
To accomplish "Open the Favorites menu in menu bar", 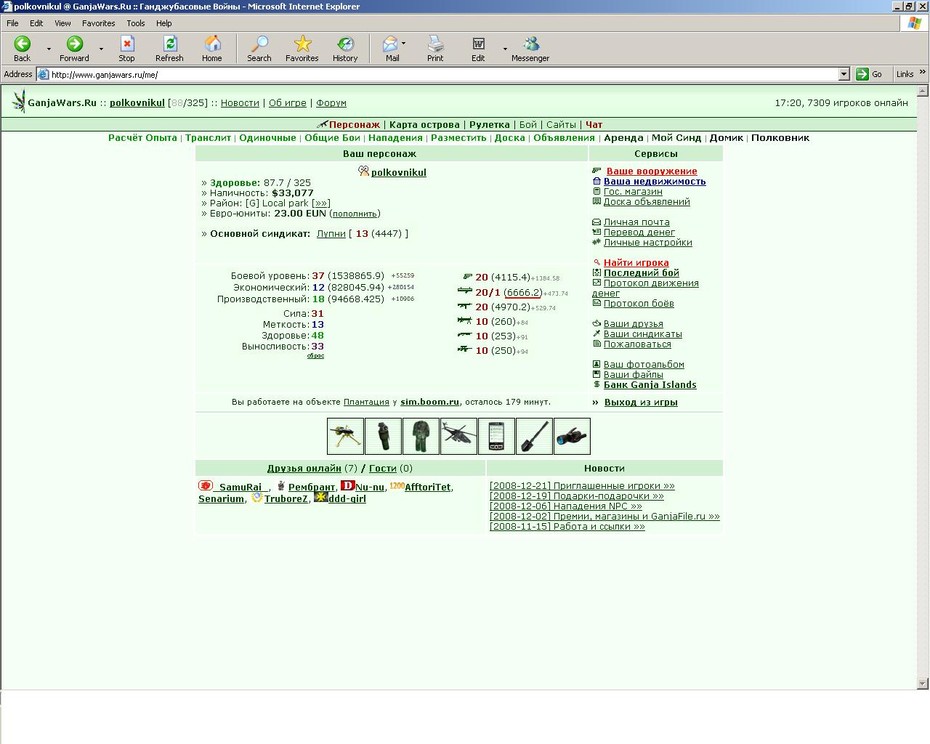I will (98, 23).
